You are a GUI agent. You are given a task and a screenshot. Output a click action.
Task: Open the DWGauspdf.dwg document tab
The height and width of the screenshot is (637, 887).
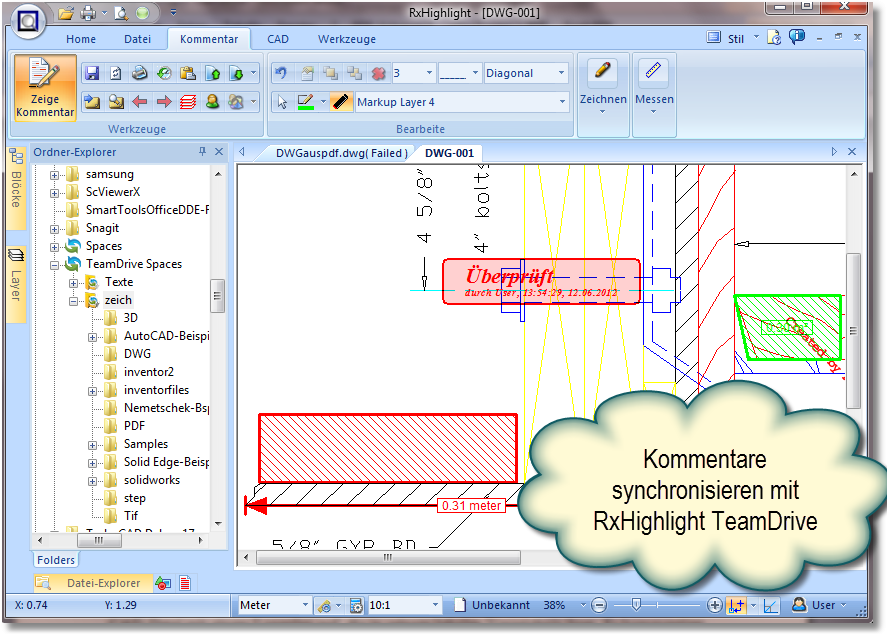tap(341, 153)
